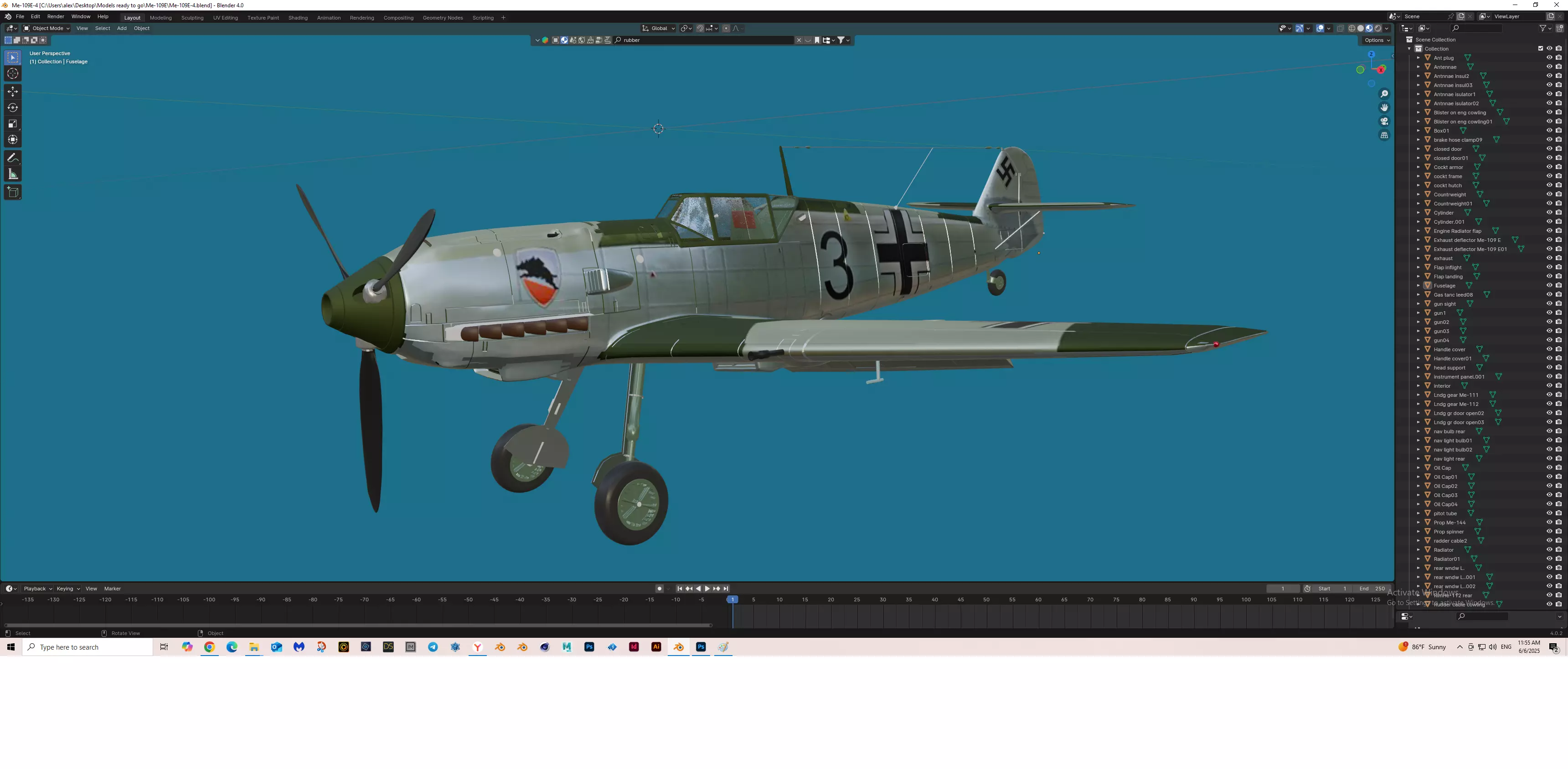
Task: Toggle auto keying record button
Action: [x=659, y=589]
